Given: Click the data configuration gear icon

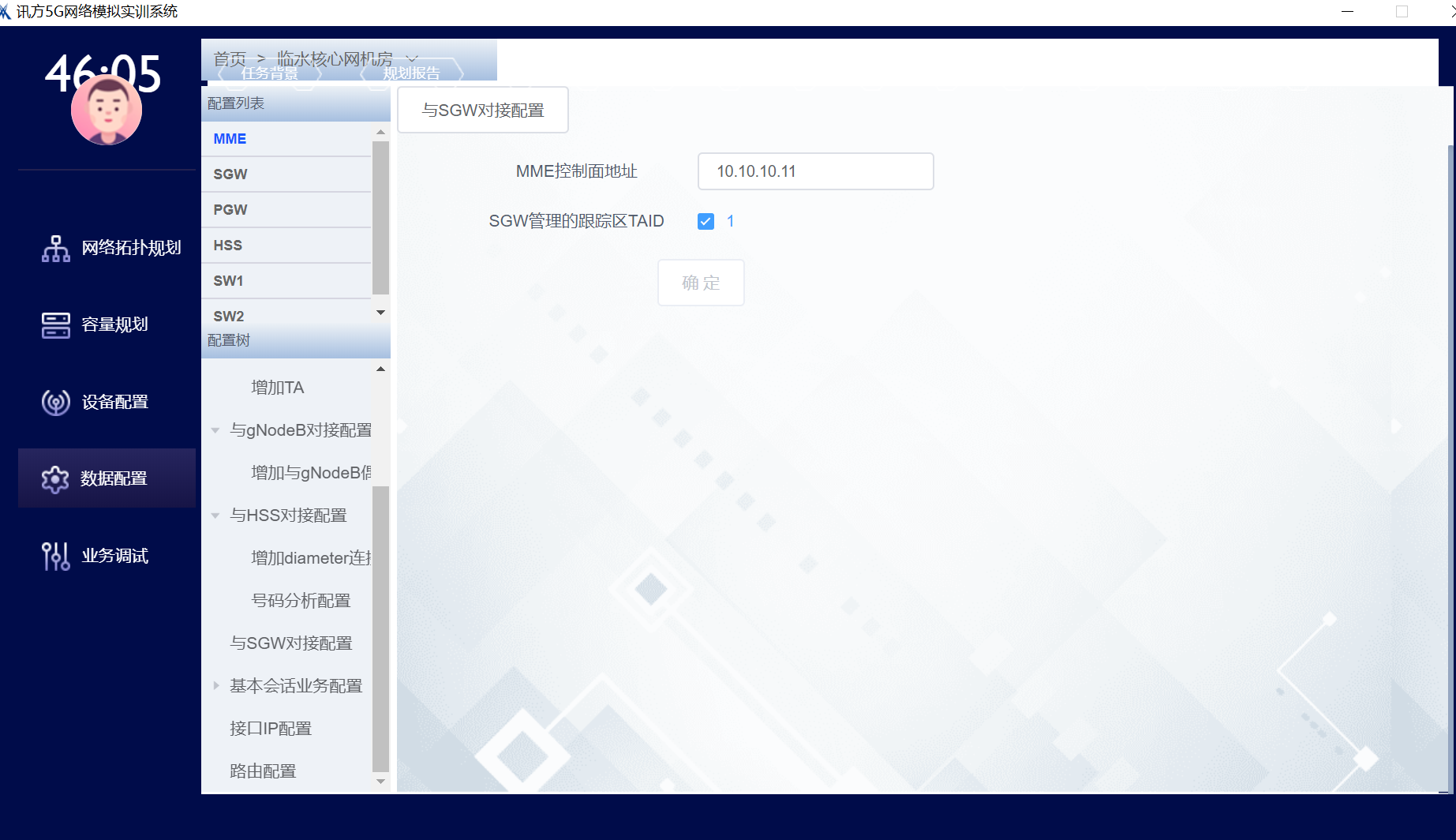Looking at the screenshot, I should (x=55, y=478).
